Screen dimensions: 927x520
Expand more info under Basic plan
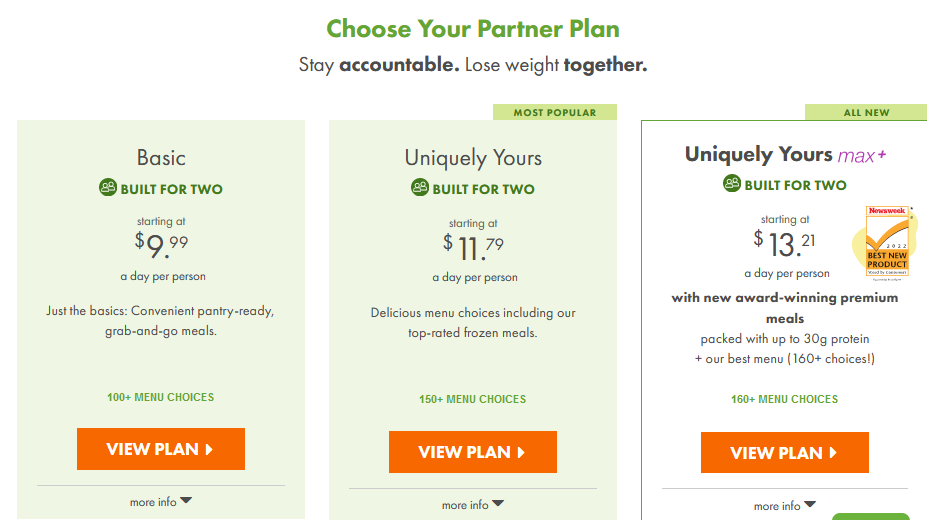tap(161, 502)
